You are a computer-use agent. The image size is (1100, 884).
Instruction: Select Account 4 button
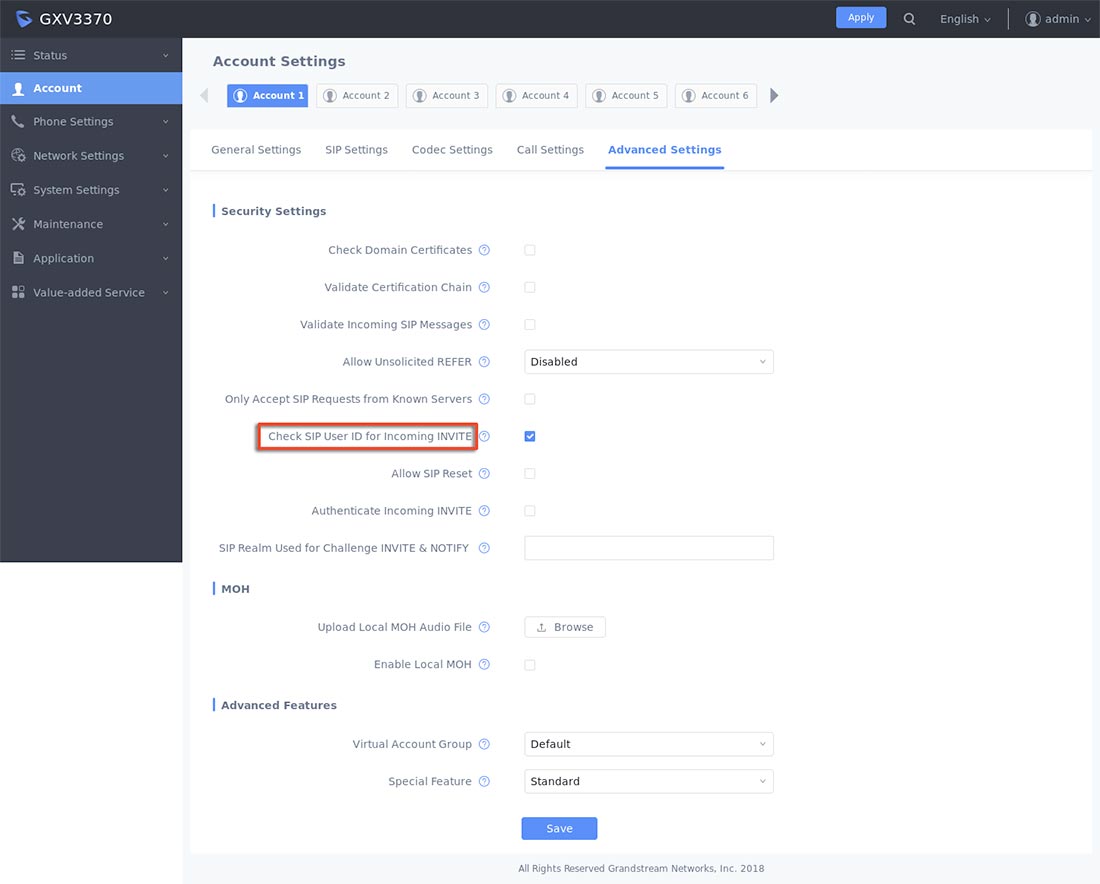537,95
